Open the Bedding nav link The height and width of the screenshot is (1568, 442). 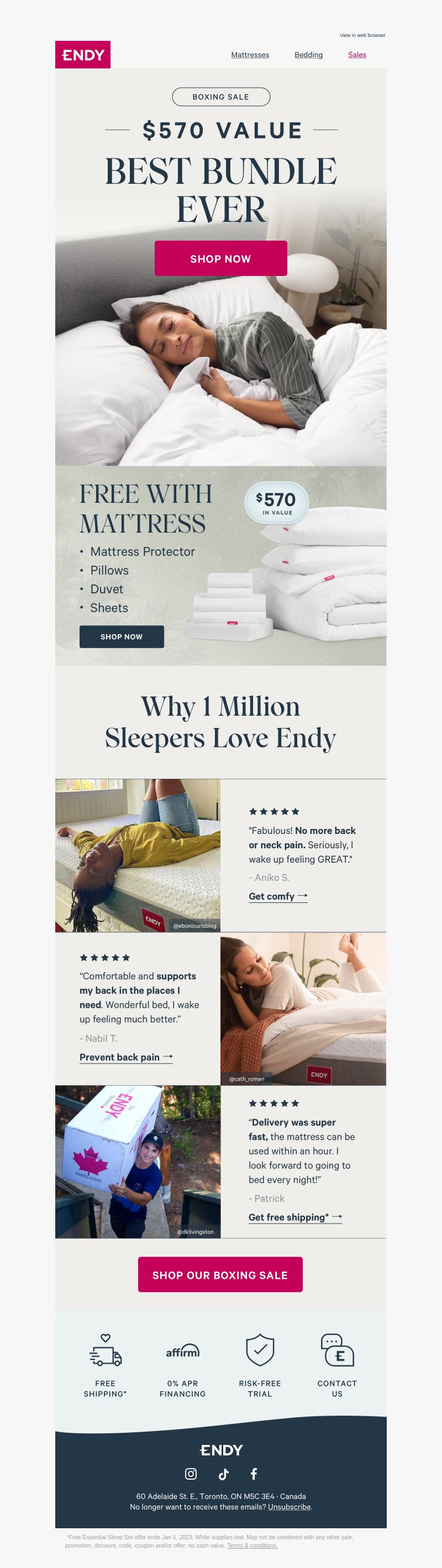click(x=308, y=55)
